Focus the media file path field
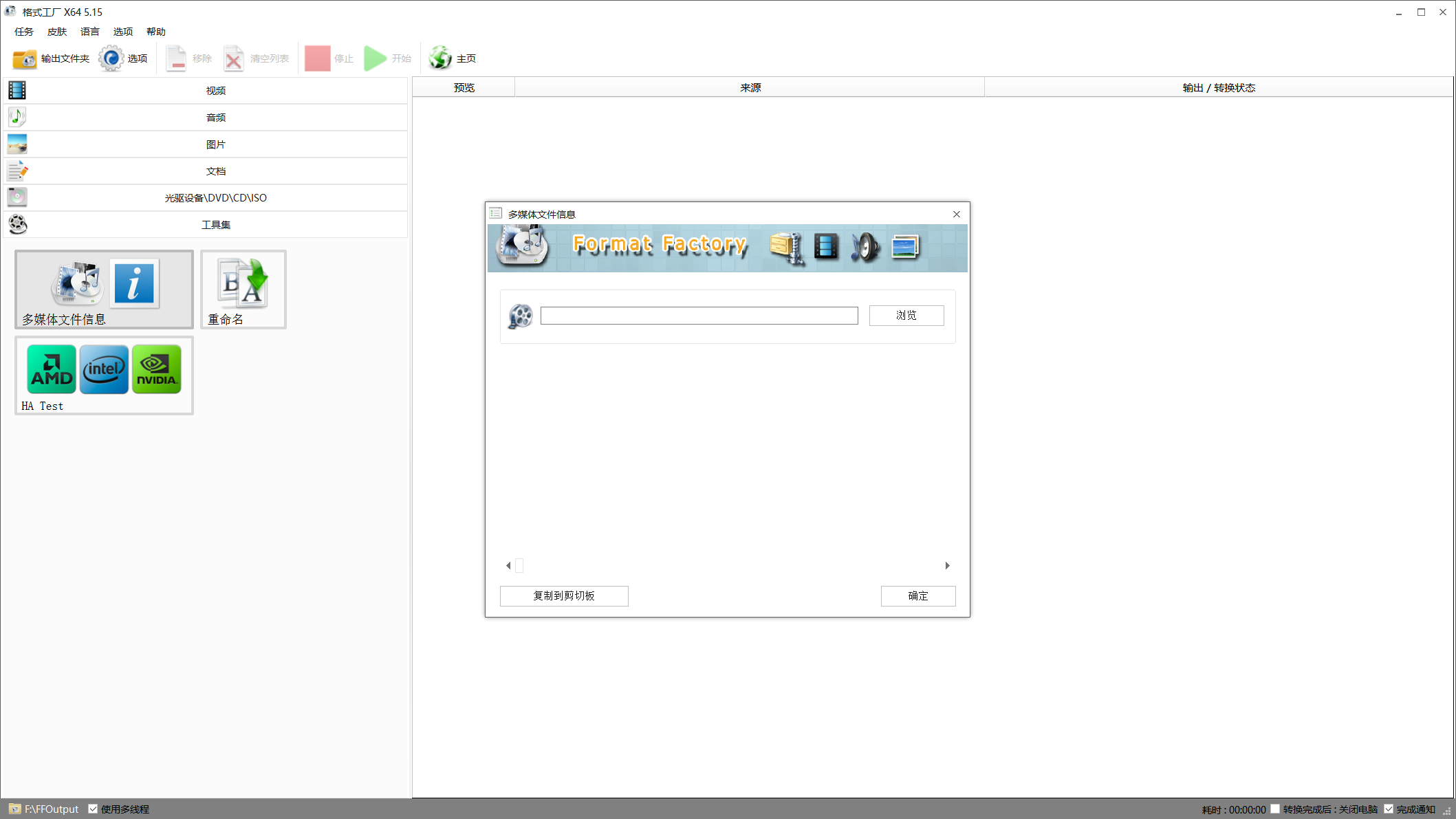 (x=699, y=316)
